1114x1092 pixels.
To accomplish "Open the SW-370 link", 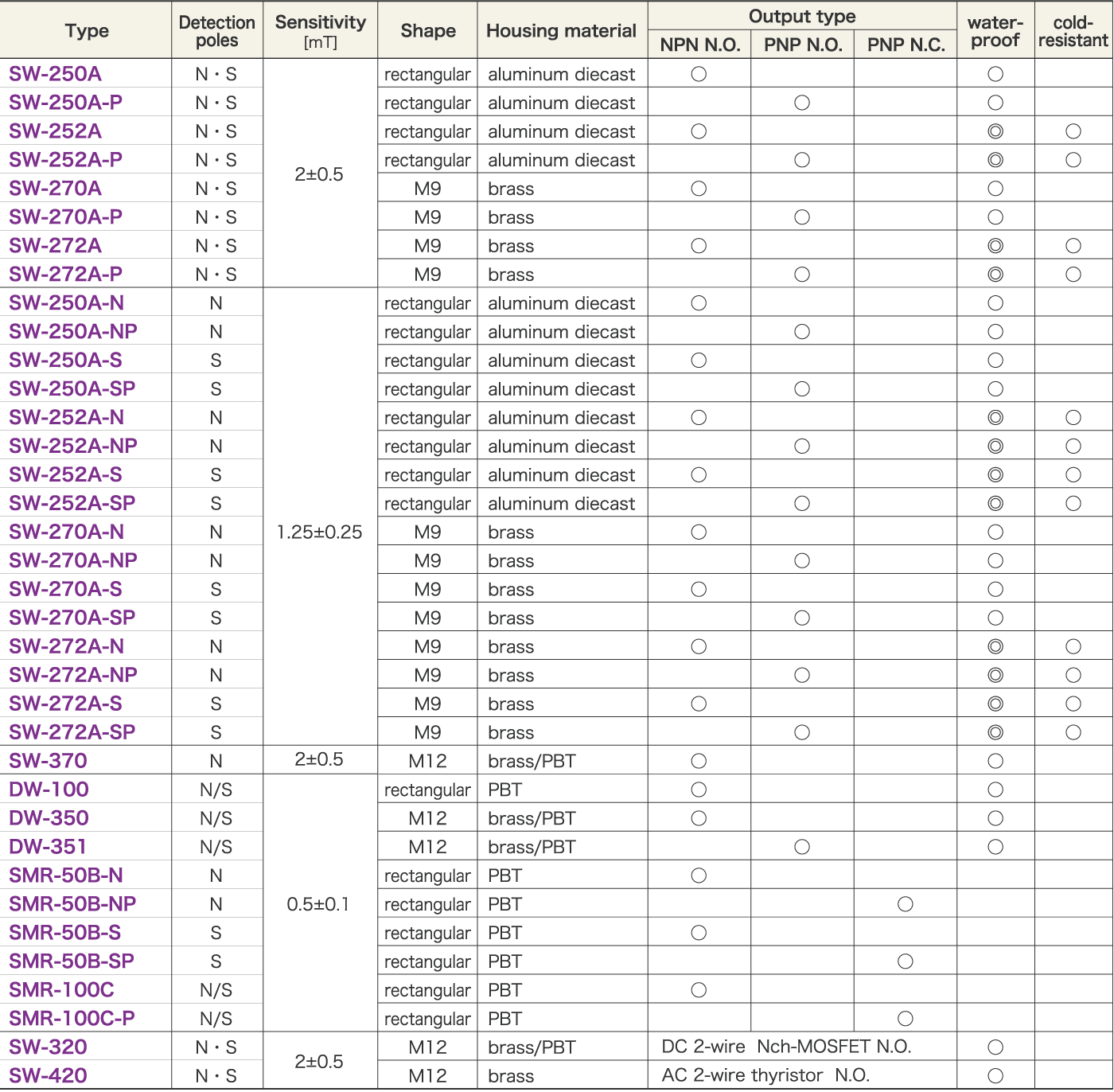I will pos(48,762).
